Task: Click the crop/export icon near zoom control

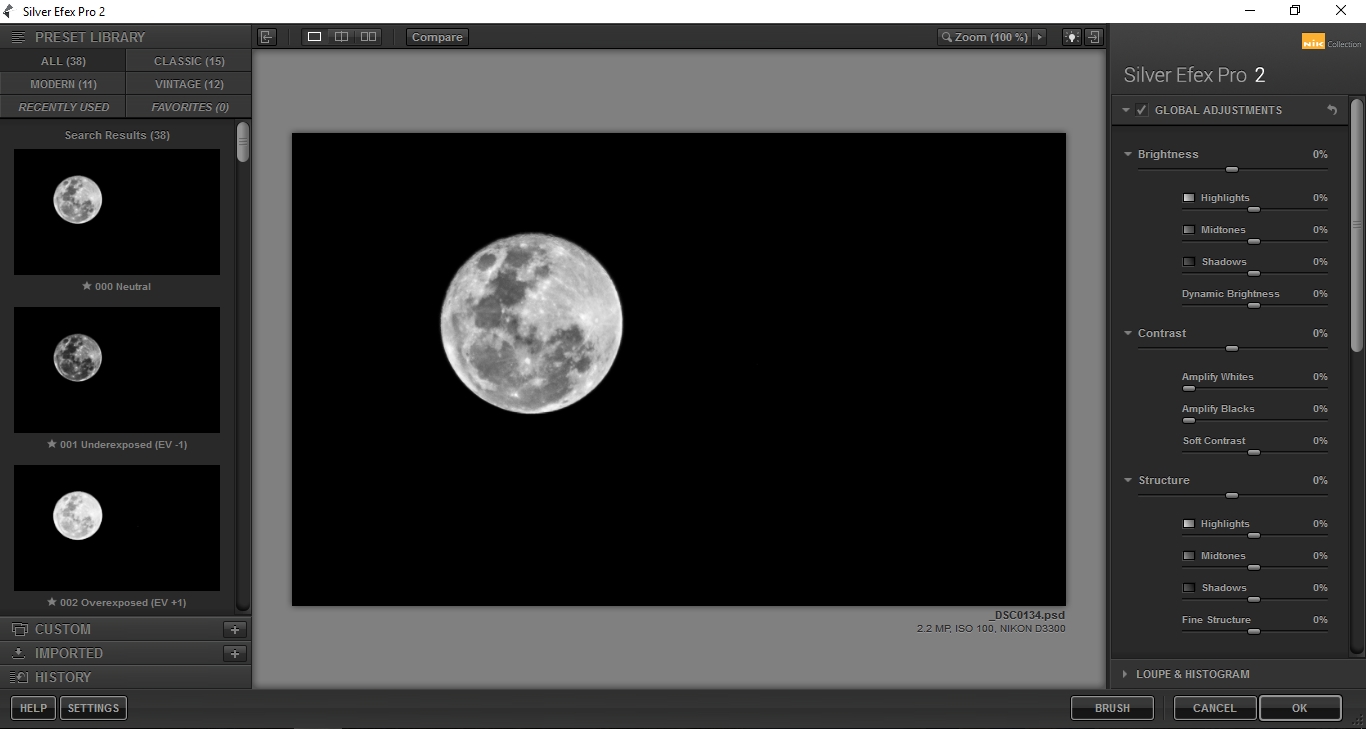Action: (x=1094, y=36)
